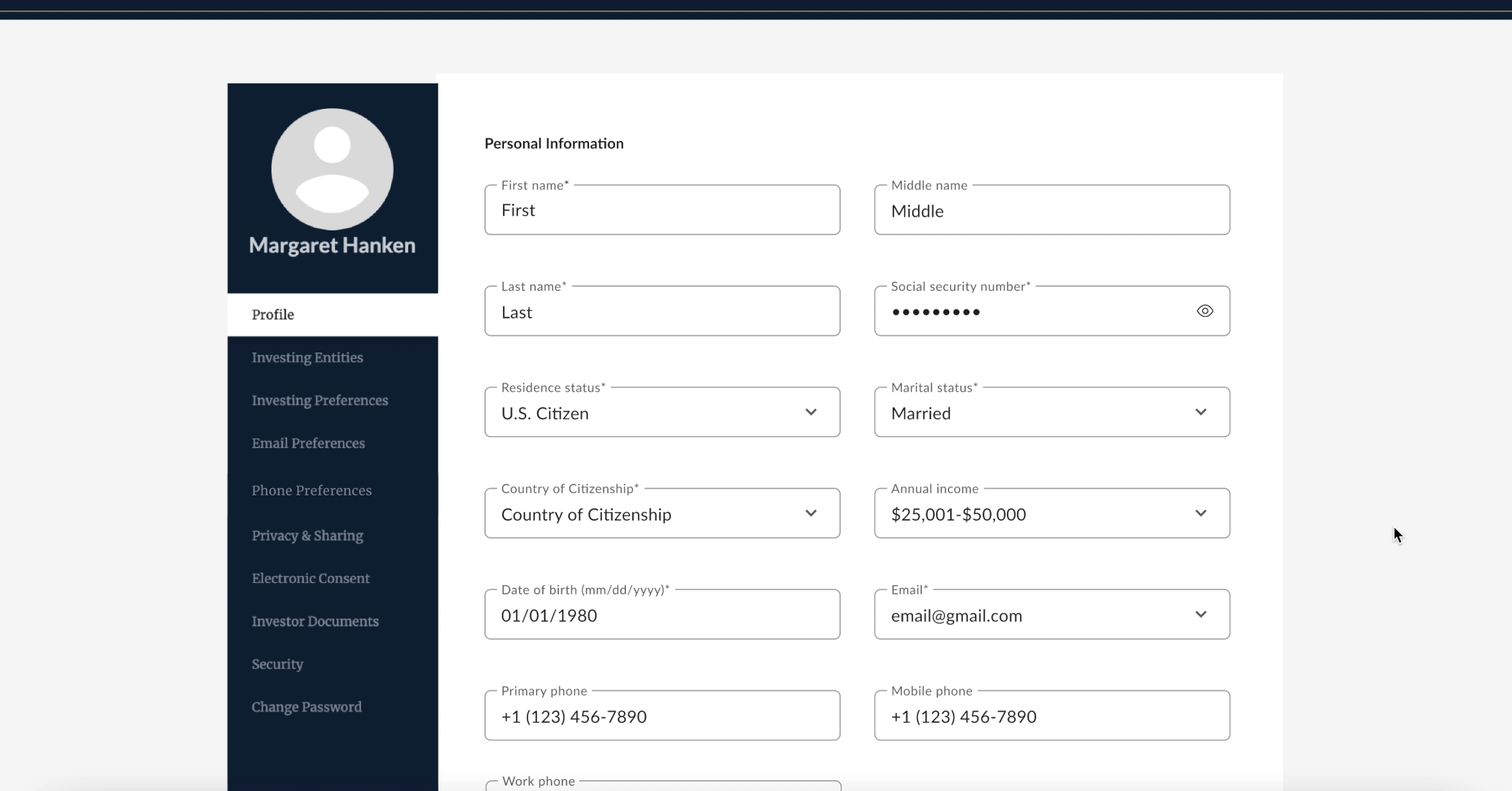Select the Profile sidebar tab
This screenshot has width=1512, height=791.
click(x=273, y=314)
